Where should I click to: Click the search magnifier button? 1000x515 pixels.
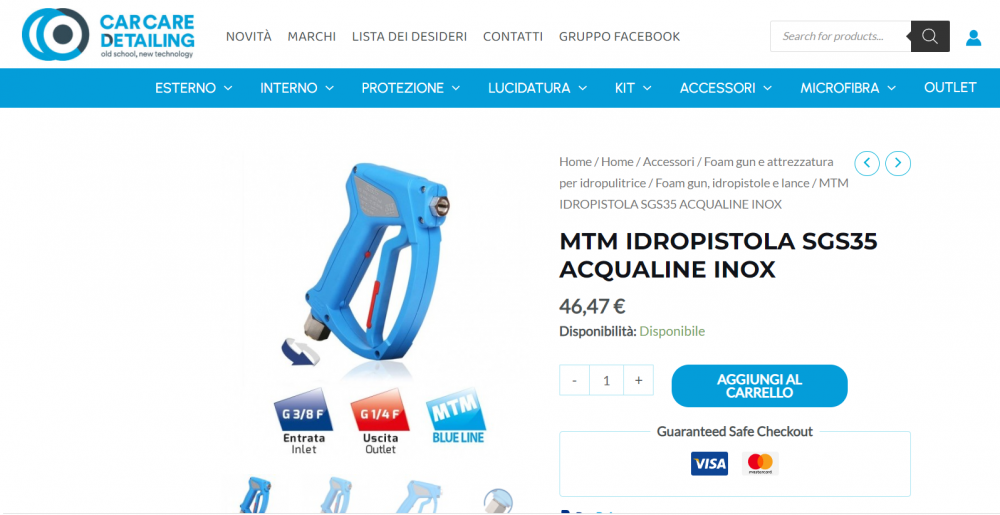point(930,36)
